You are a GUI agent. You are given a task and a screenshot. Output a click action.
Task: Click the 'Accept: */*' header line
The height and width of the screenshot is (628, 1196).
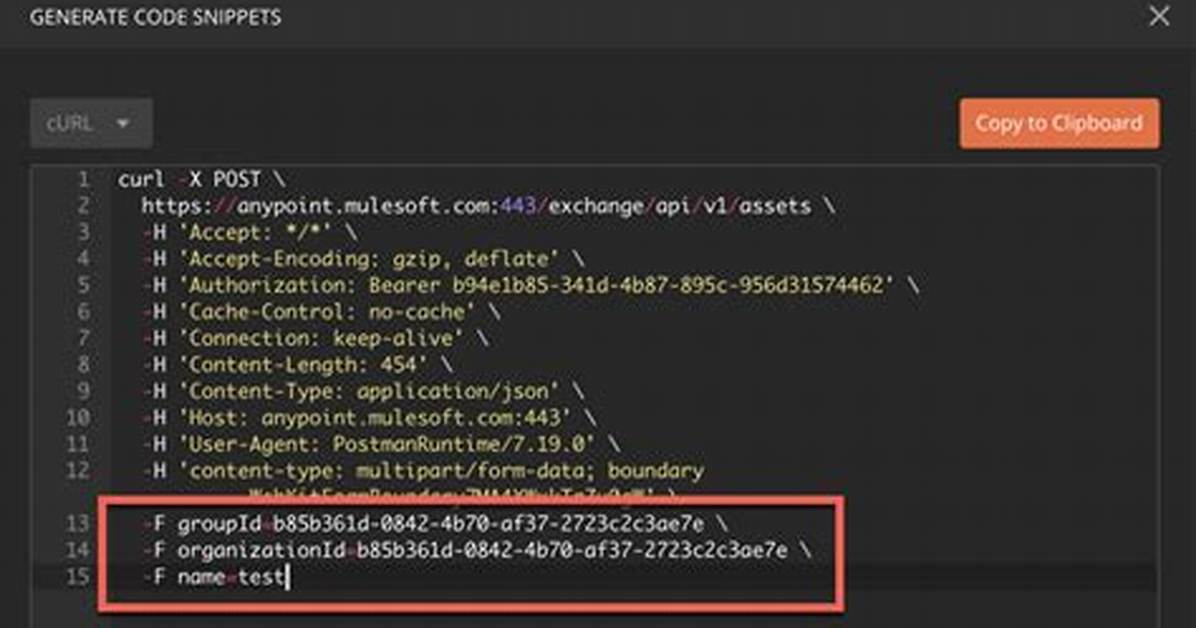[x=250, y=233]
